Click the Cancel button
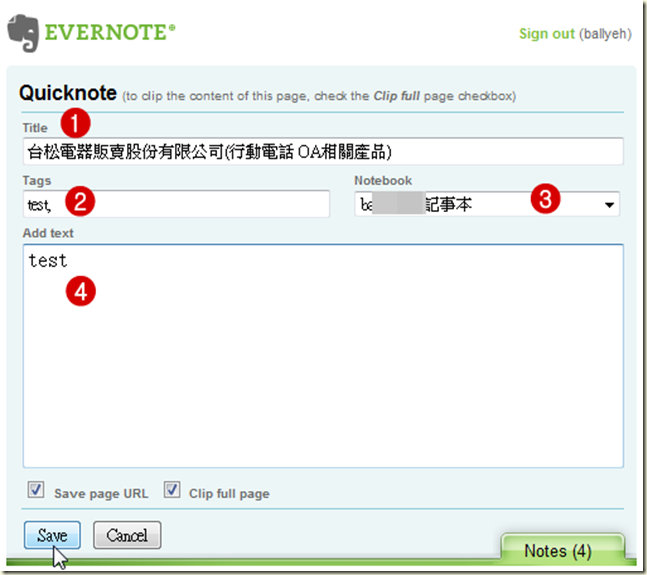647x575 pixels. [x=127, y=535]
